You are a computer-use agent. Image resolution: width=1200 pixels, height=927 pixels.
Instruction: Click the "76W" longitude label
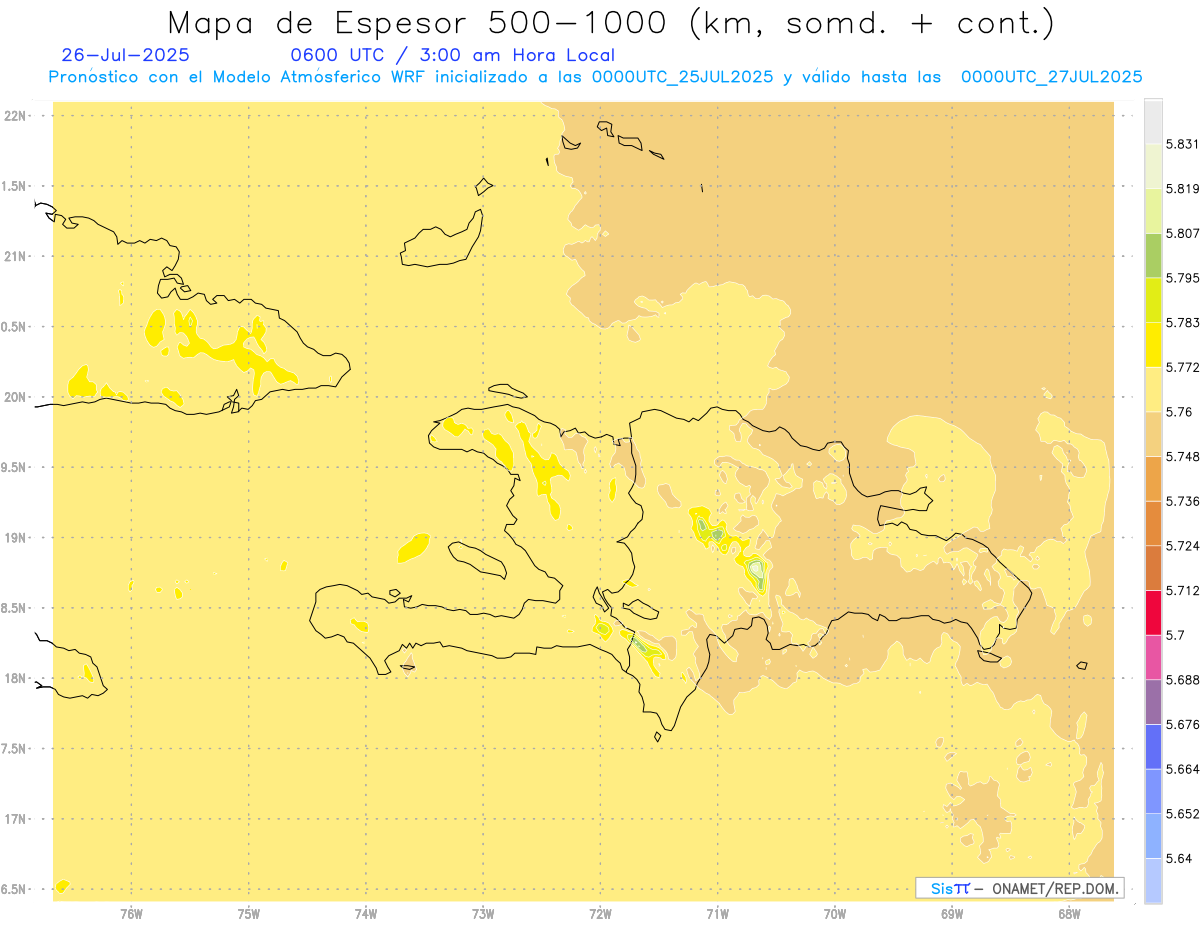(131, 913)
